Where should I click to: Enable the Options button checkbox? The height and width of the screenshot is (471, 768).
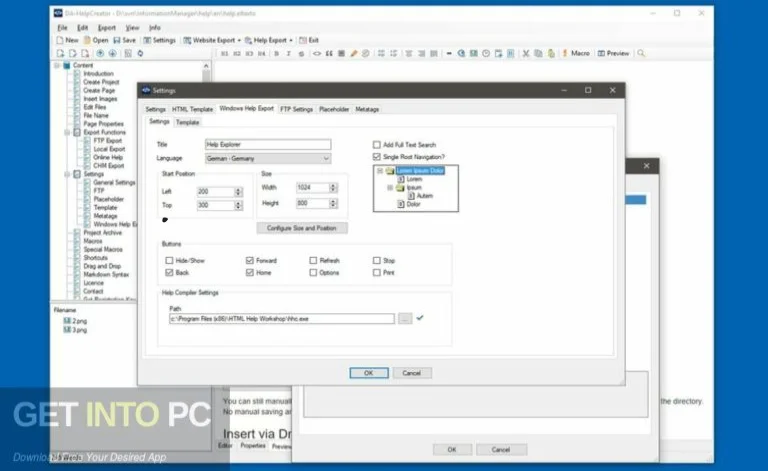(x=313, y=273)
